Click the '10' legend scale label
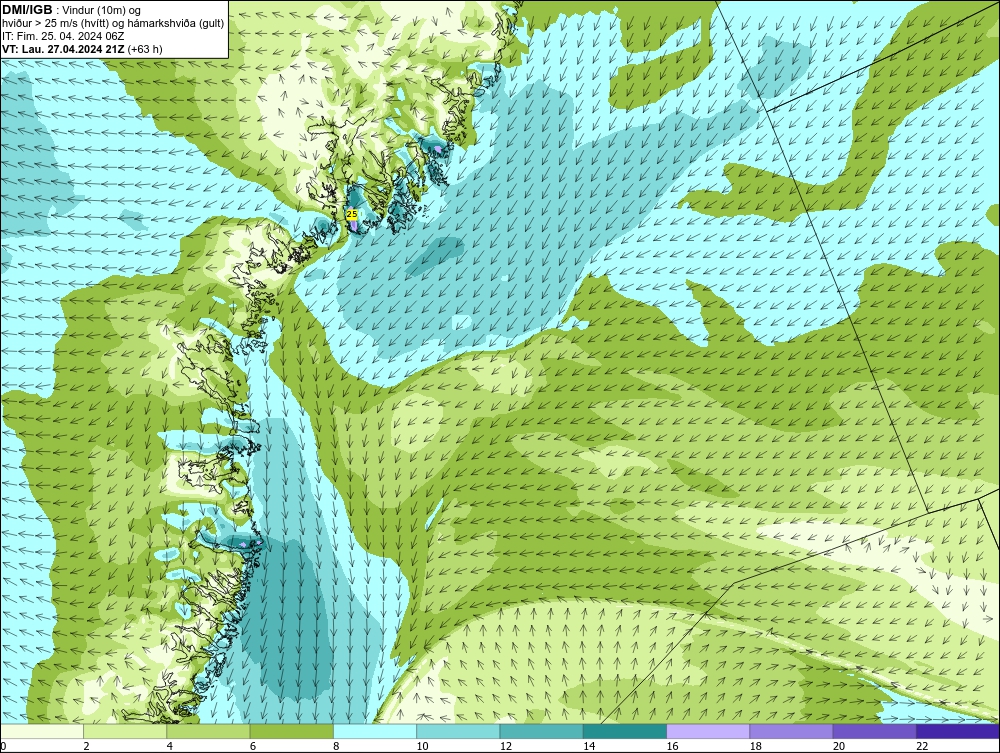This screenshot has width=1000, height=753. [x=422, y=747]
